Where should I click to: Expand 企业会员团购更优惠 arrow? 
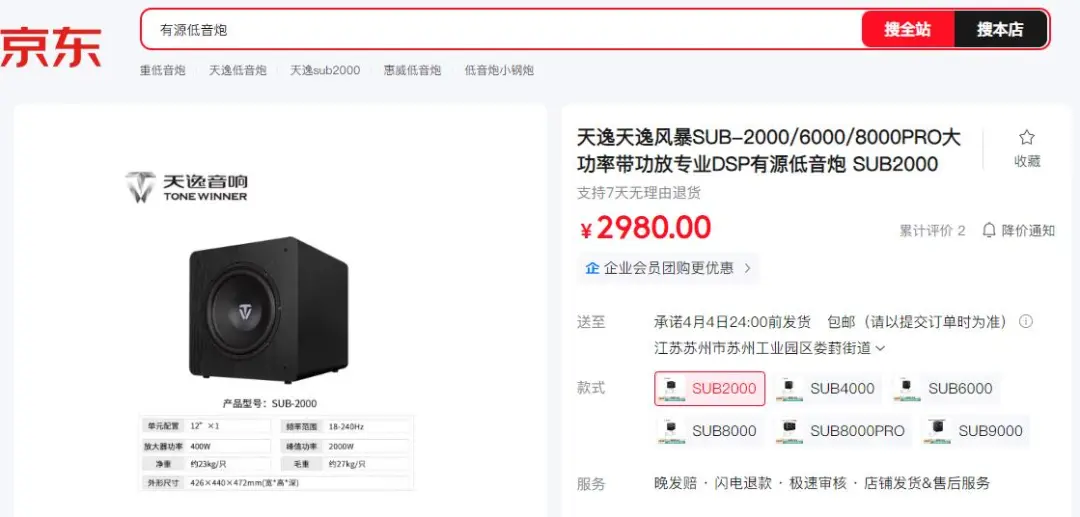pos(747,268)
